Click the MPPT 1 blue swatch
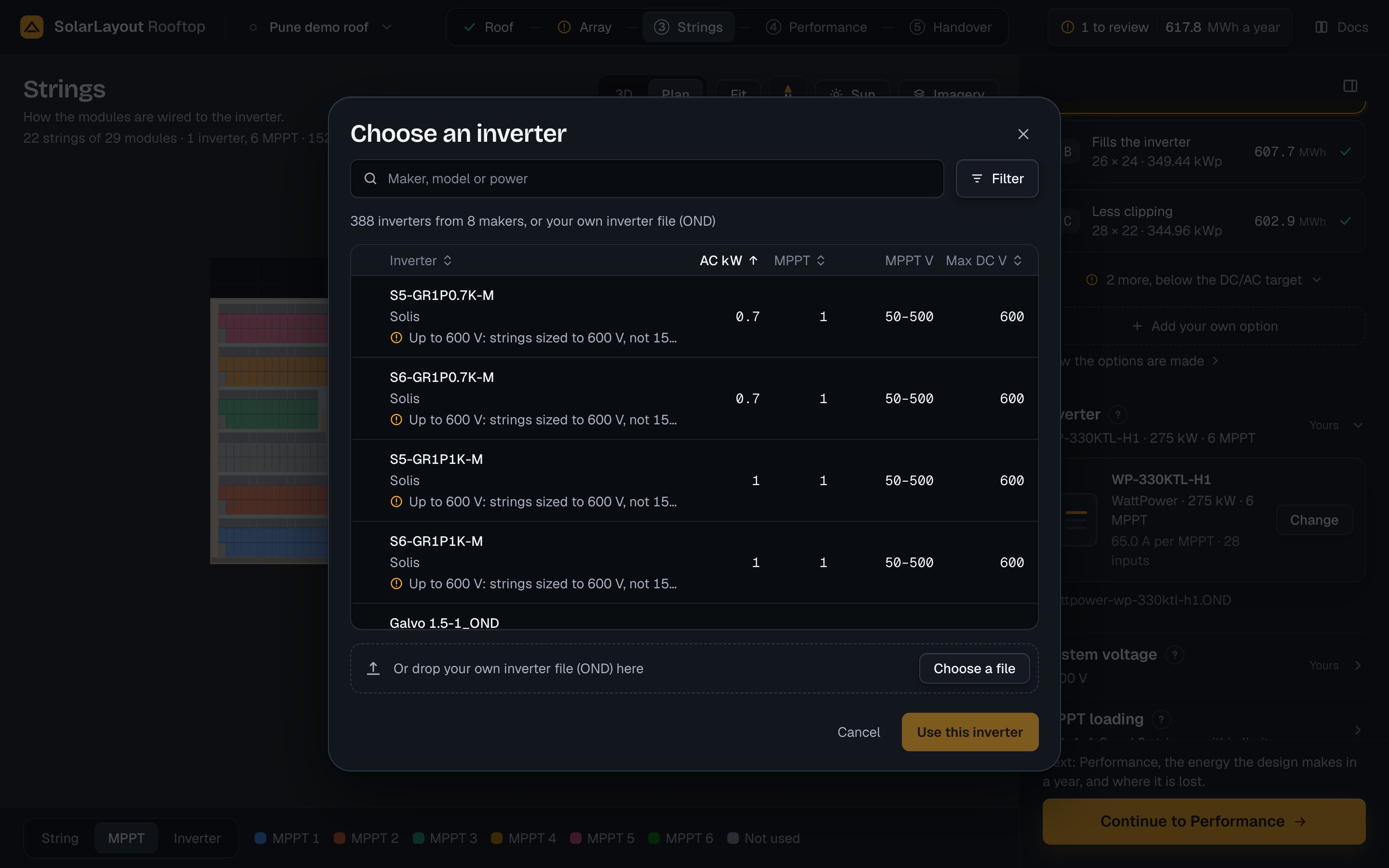This screenshot has width=1389, height=868. coord(260,838)
